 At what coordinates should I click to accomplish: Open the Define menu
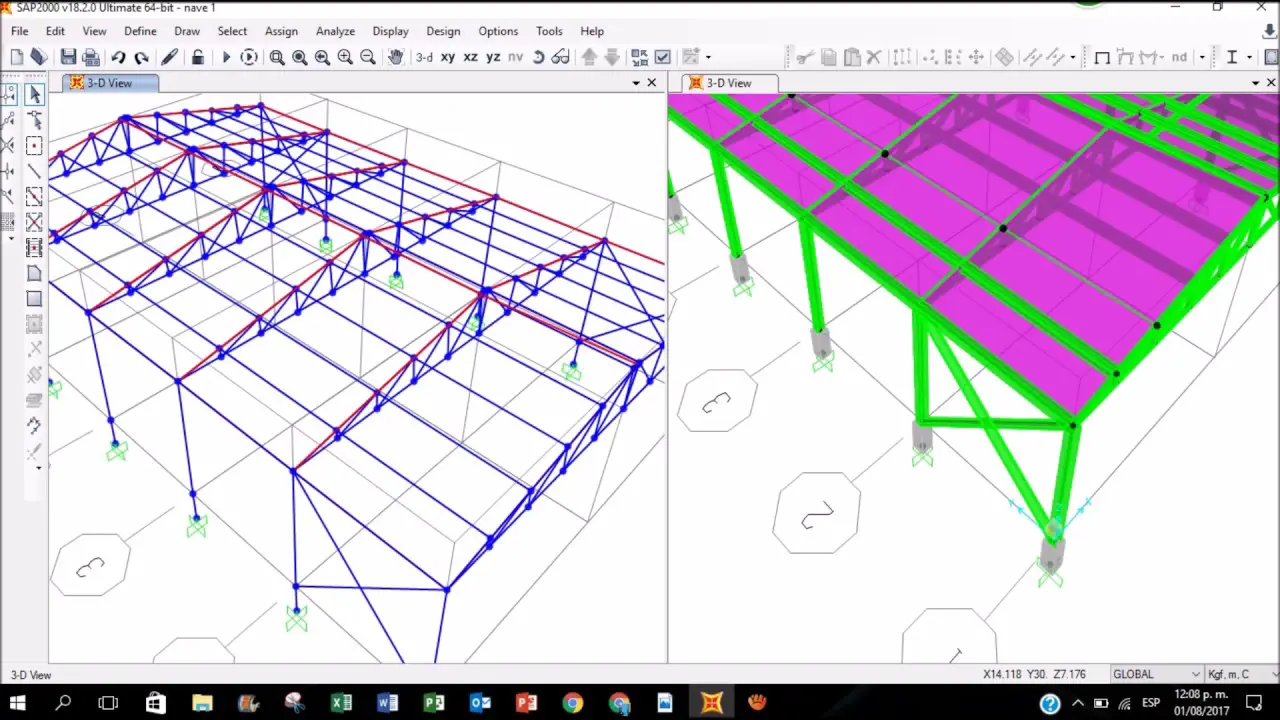140,31
